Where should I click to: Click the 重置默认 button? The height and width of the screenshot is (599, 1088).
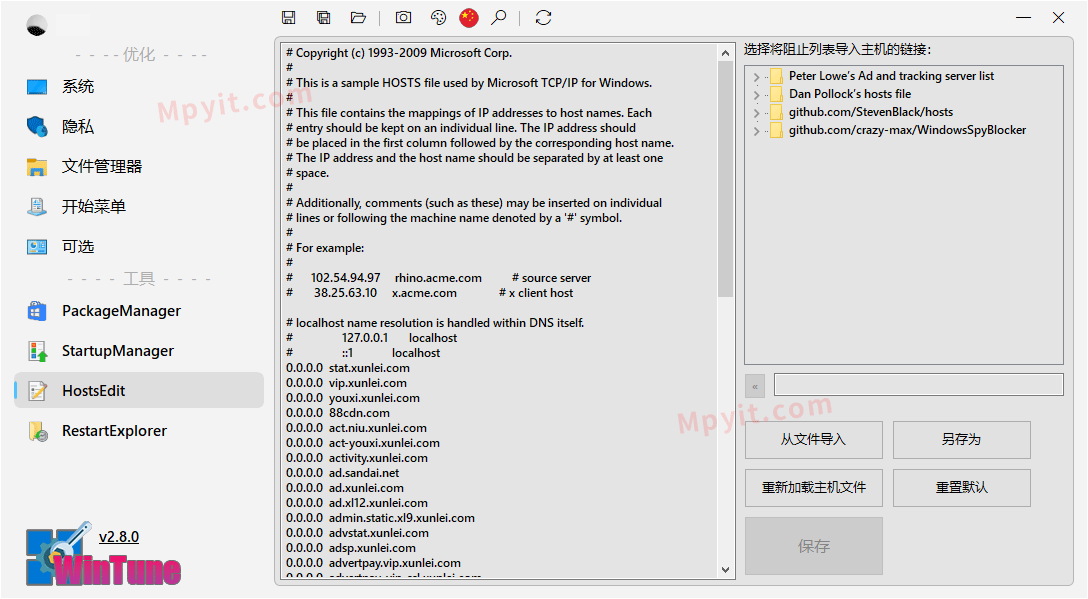[x=962, y=487]
